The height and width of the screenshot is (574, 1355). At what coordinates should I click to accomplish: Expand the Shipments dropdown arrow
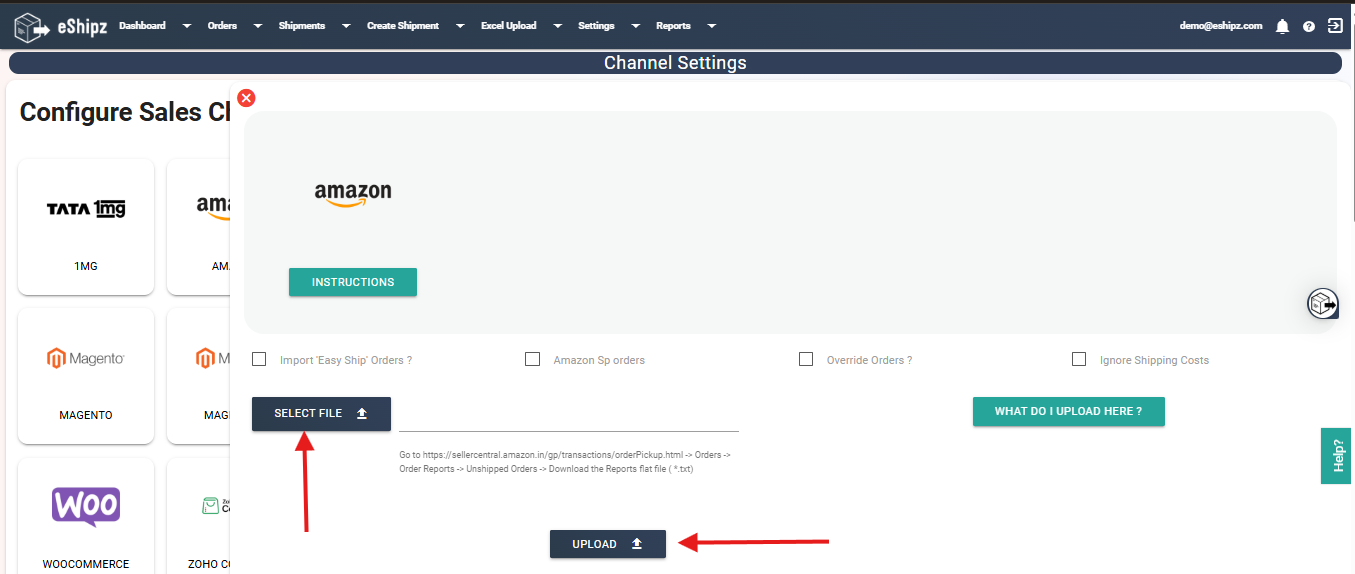pyautogui.click(x=346, y=26)
